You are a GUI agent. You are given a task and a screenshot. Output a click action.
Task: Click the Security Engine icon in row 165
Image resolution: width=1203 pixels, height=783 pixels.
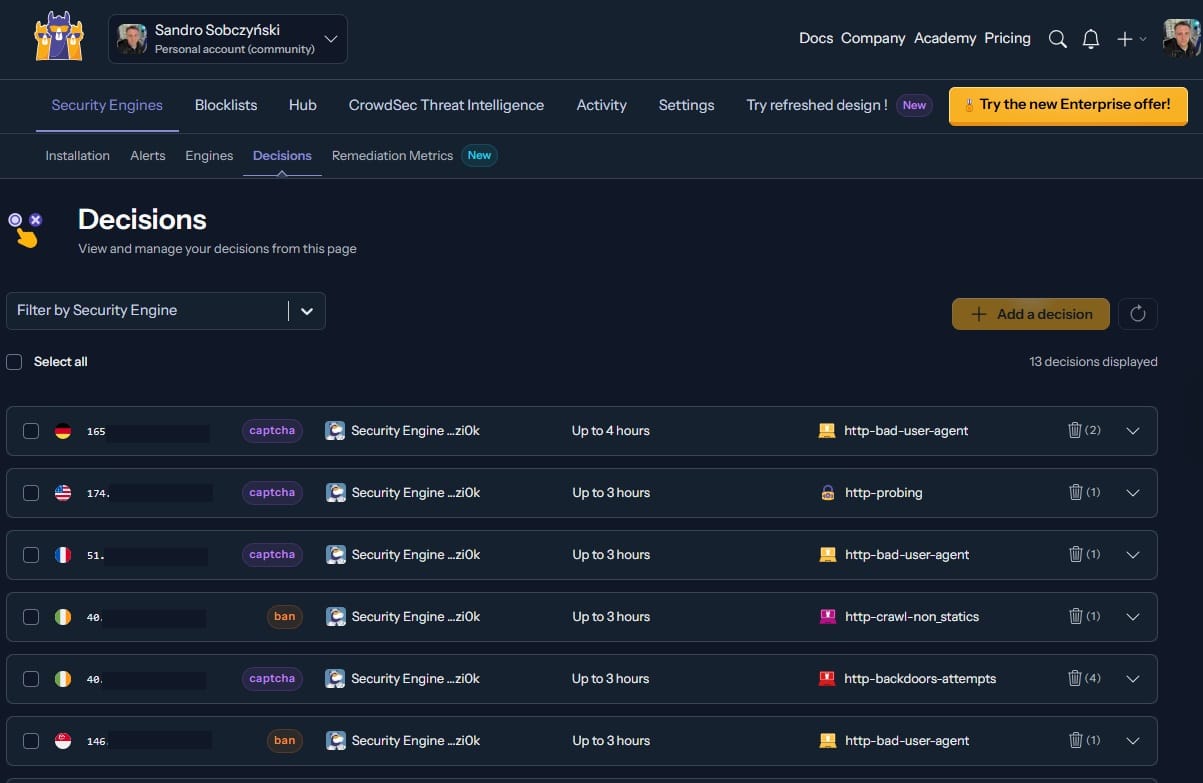pos(336,431)
